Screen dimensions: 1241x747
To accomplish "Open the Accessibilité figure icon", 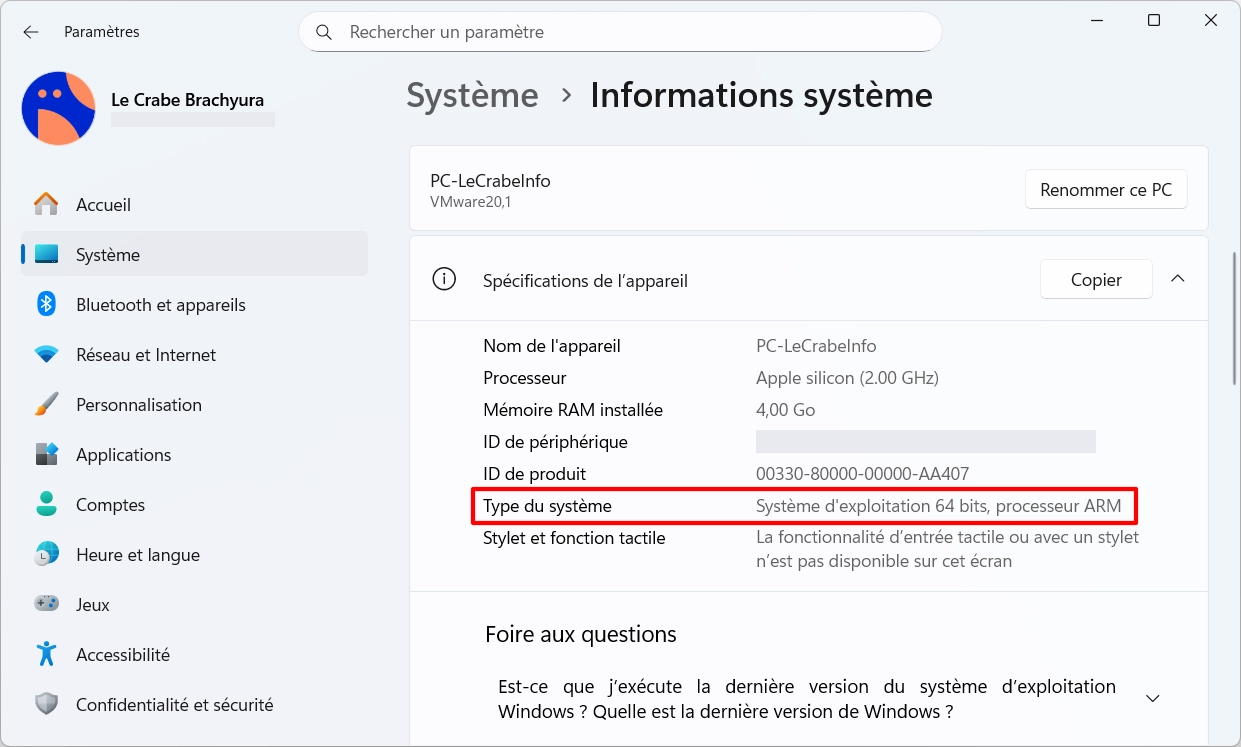I will click(46, 655).
